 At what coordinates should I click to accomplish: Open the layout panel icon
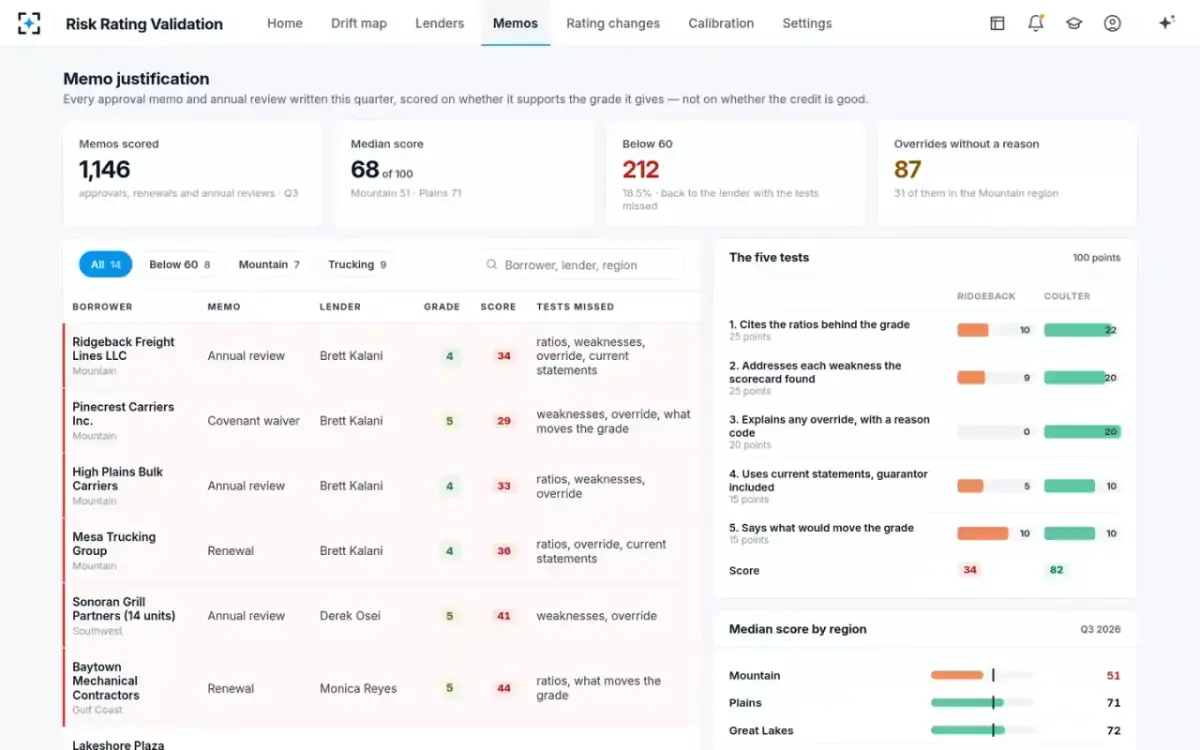tap(997, 23)
